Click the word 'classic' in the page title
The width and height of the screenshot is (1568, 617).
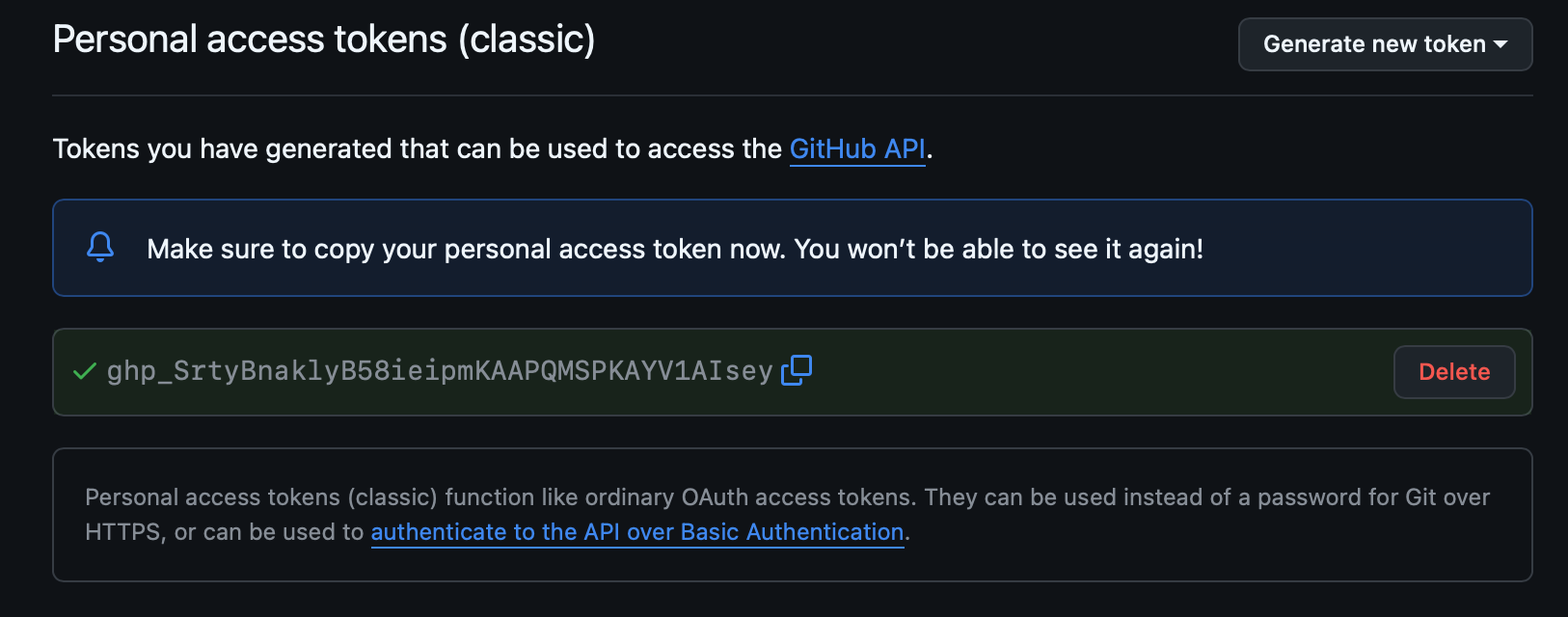527,40
